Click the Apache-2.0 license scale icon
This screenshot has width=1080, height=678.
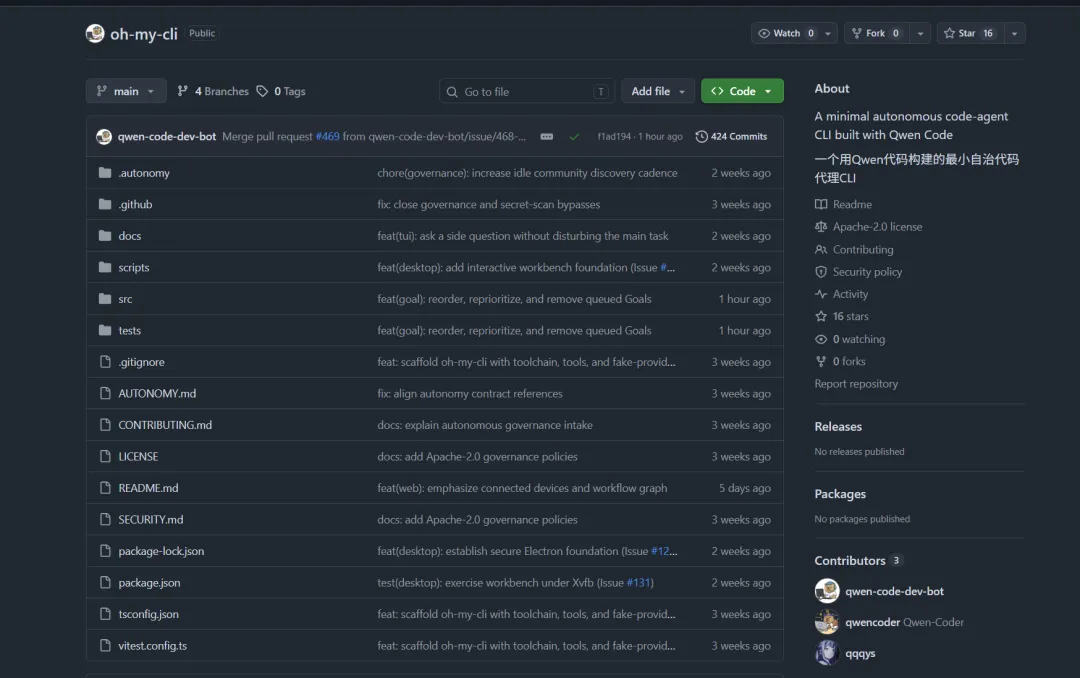click(x=821, y=227)
